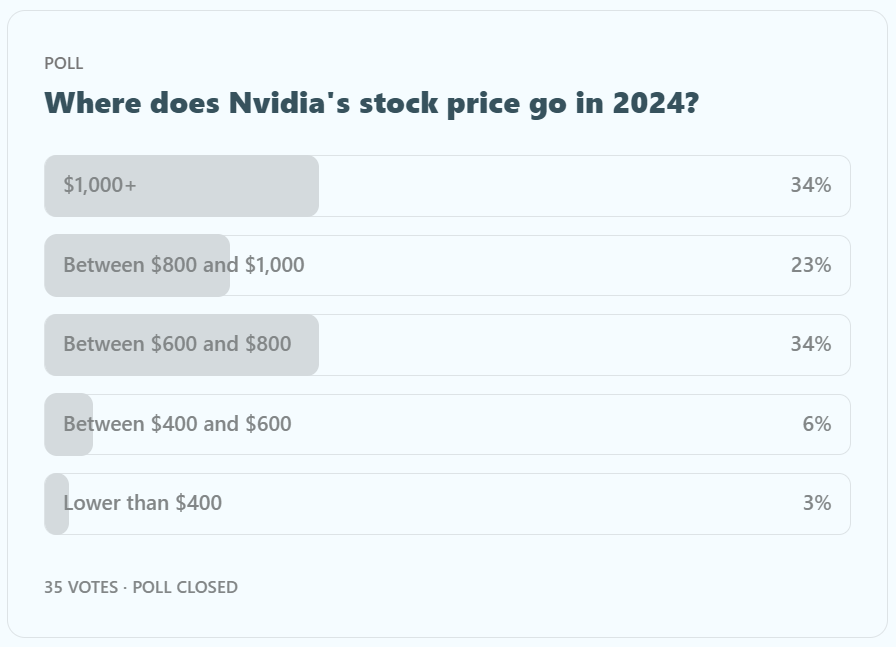
Task: Click the 6% result percentage
Action: 816,424
